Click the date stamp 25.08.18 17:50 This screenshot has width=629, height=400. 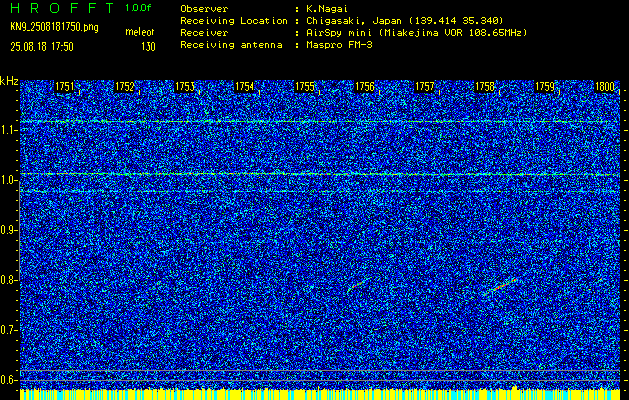[x=42, y=47]
